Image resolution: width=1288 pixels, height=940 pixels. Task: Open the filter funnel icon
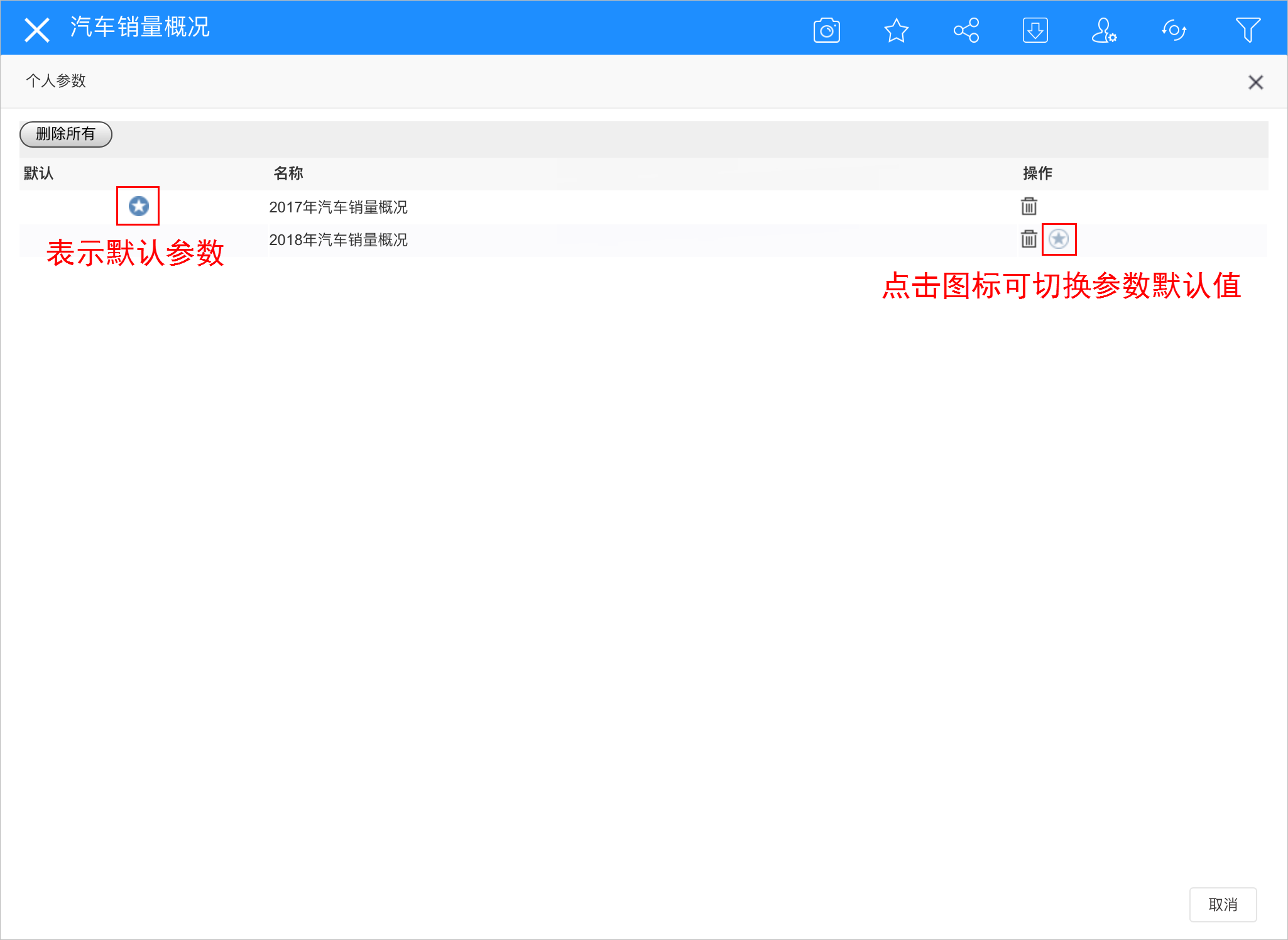pyautogui.click(x=1247, y=30)
